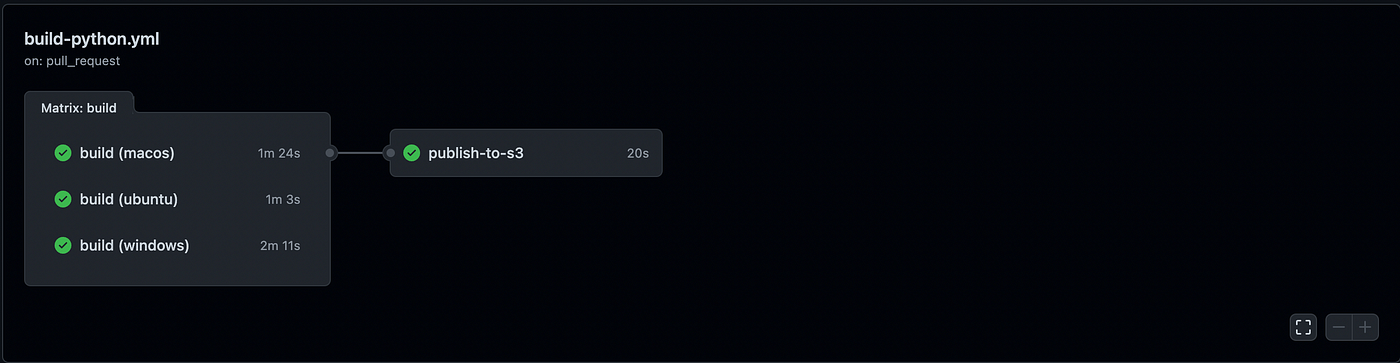The image size is (1400, 363).
Task: Toggle fullscreen view of the workflow graph
Action: [x=1303, y=327]
